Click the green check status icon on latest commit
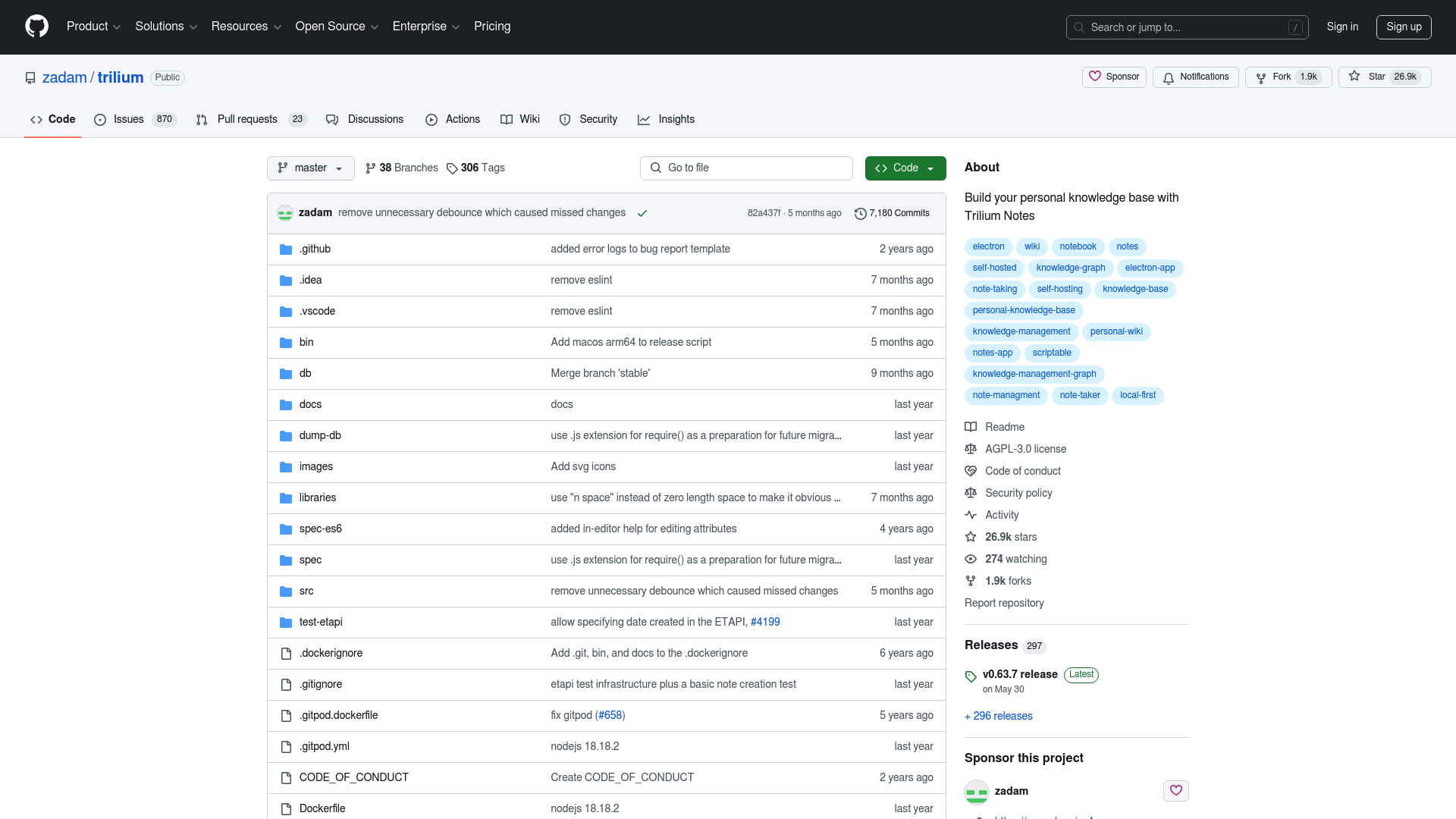Viewport: 1456px width, 819px height. 642,213
